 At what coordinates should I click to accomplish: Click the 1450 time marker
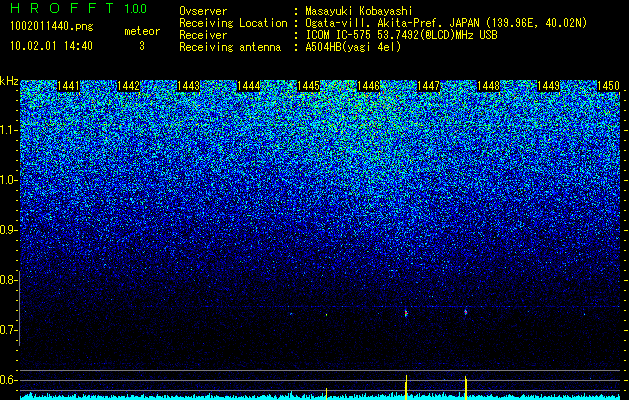coord(609,86)
